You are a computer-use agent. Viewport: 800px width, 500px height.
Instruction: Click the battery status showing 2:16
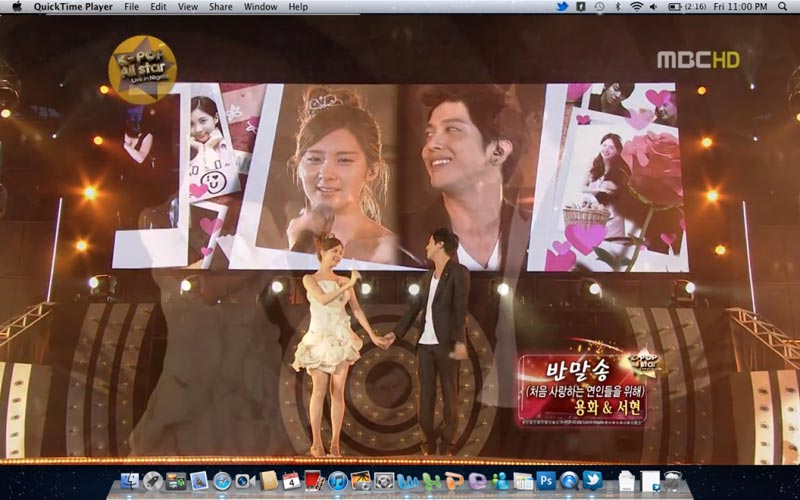[687, 7]
